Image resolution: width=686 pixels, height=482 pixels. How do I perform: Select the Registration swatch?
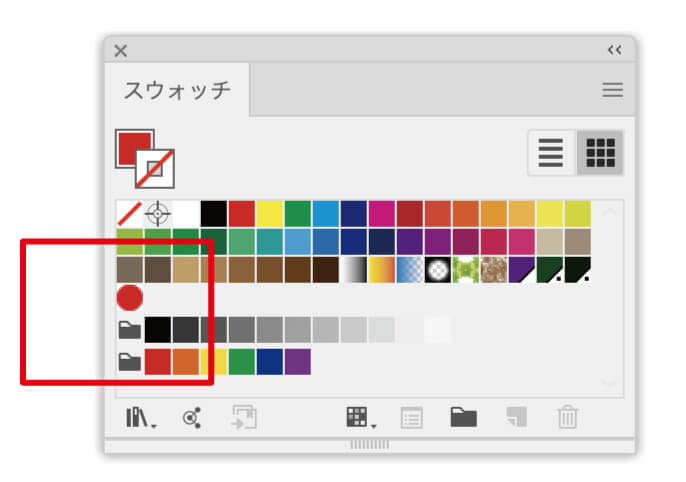point(158,213)
